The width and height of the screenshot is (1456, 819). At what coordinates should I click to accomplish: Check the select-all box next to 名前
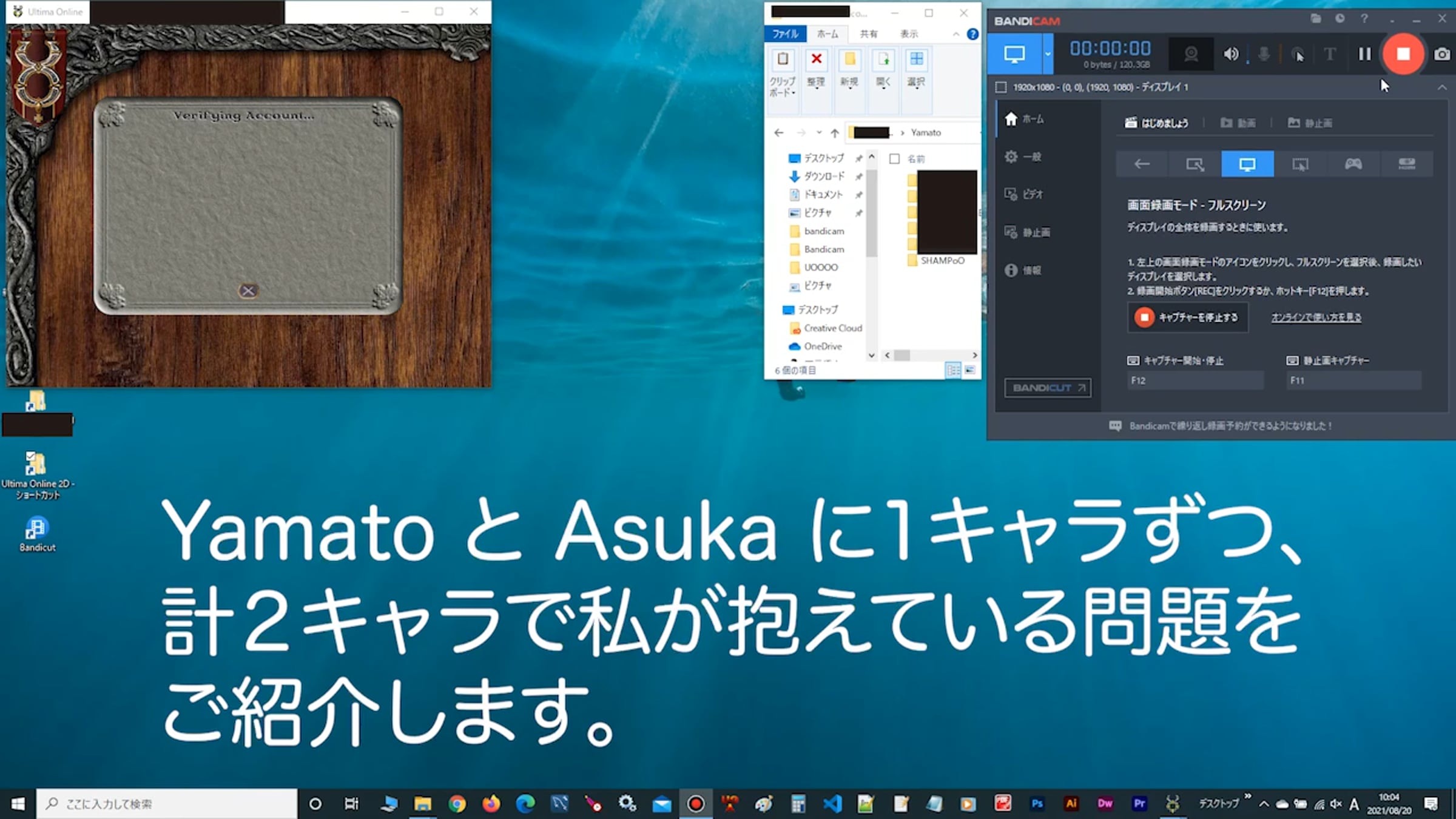[x=894, y=159]
